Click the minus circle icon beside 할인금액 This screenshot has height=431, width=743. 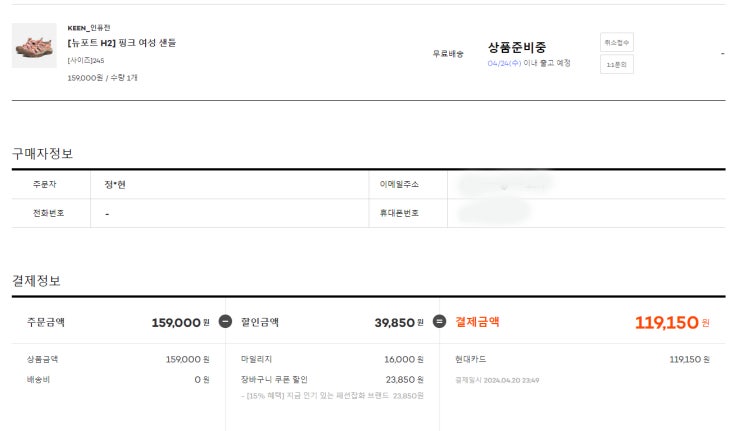pos(225,322)
